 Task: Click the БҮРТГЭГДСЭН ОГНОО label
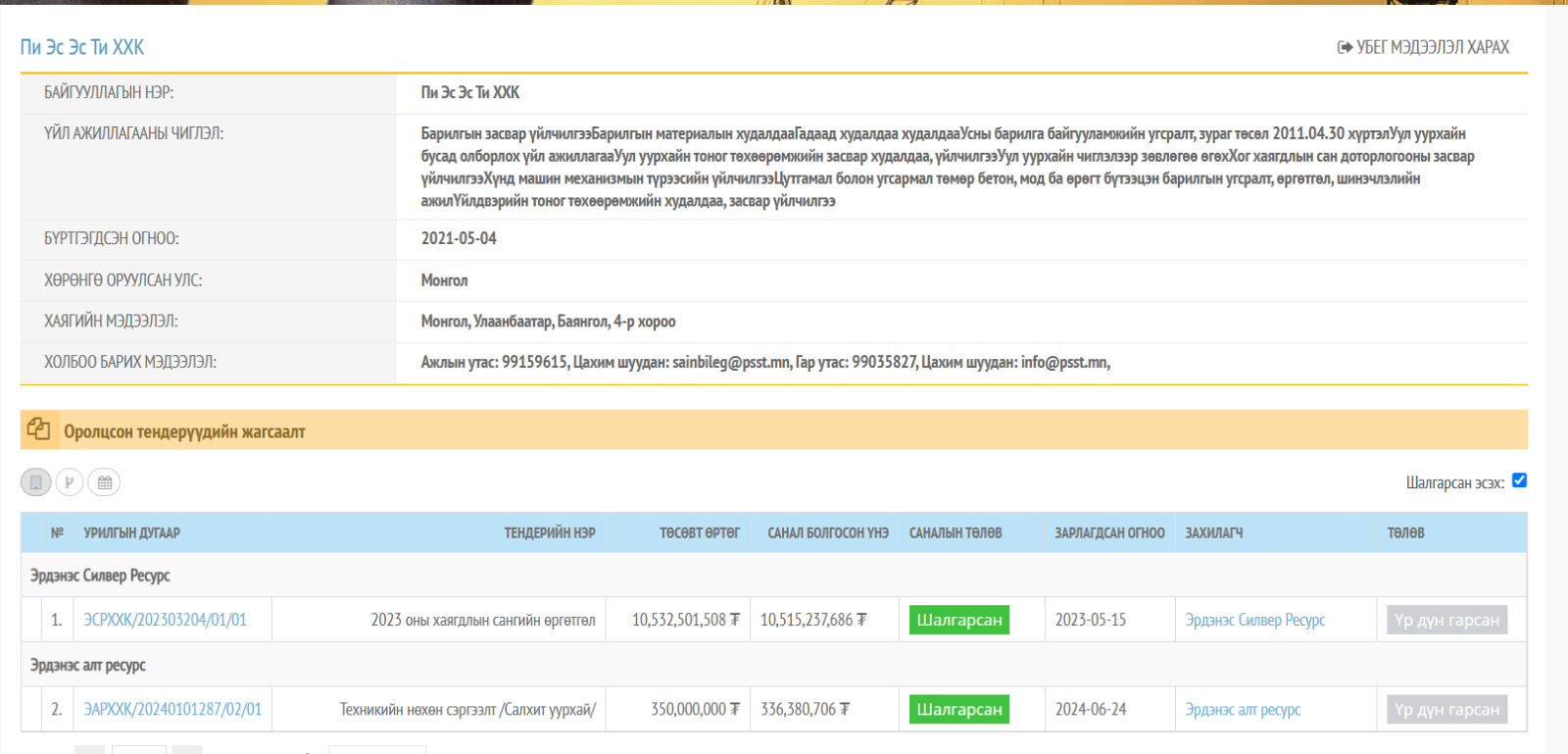coord(112,238)
